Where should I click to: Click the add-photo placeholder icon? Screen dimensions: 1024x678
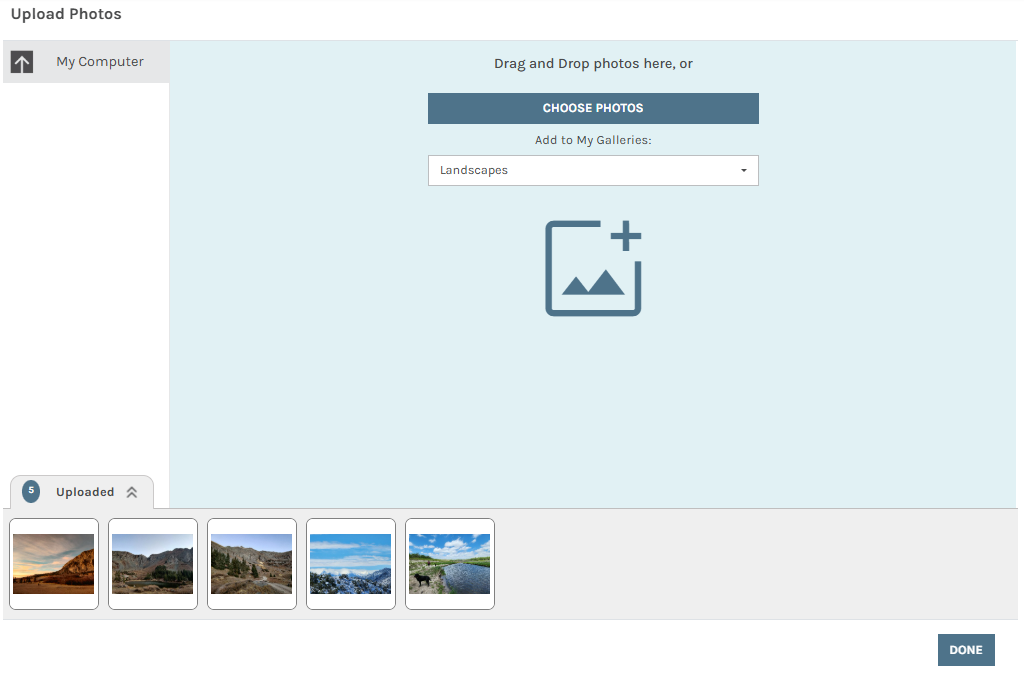tap(593, 269)
